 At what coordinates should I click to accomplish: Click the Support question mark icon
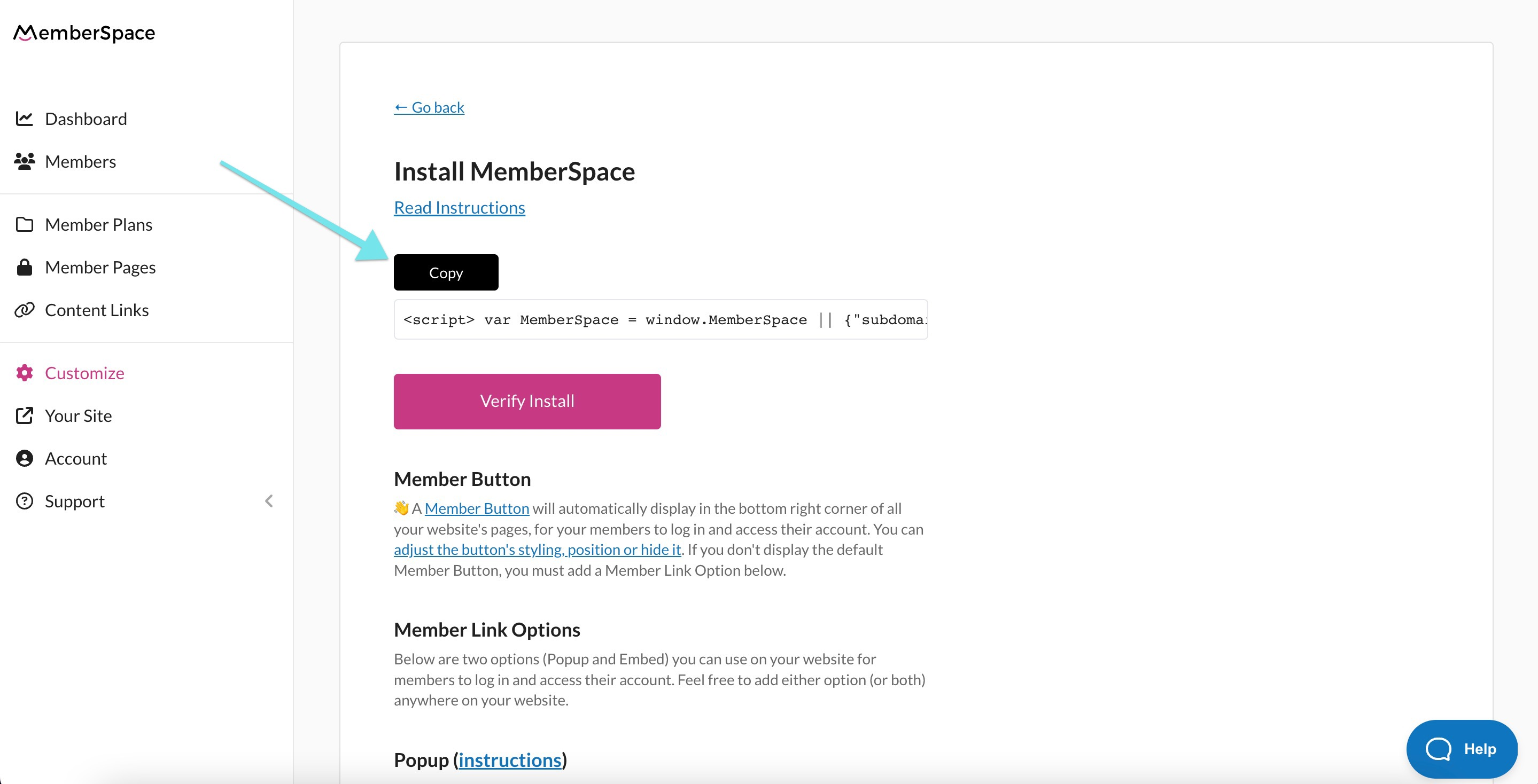(x=25, y=500)
